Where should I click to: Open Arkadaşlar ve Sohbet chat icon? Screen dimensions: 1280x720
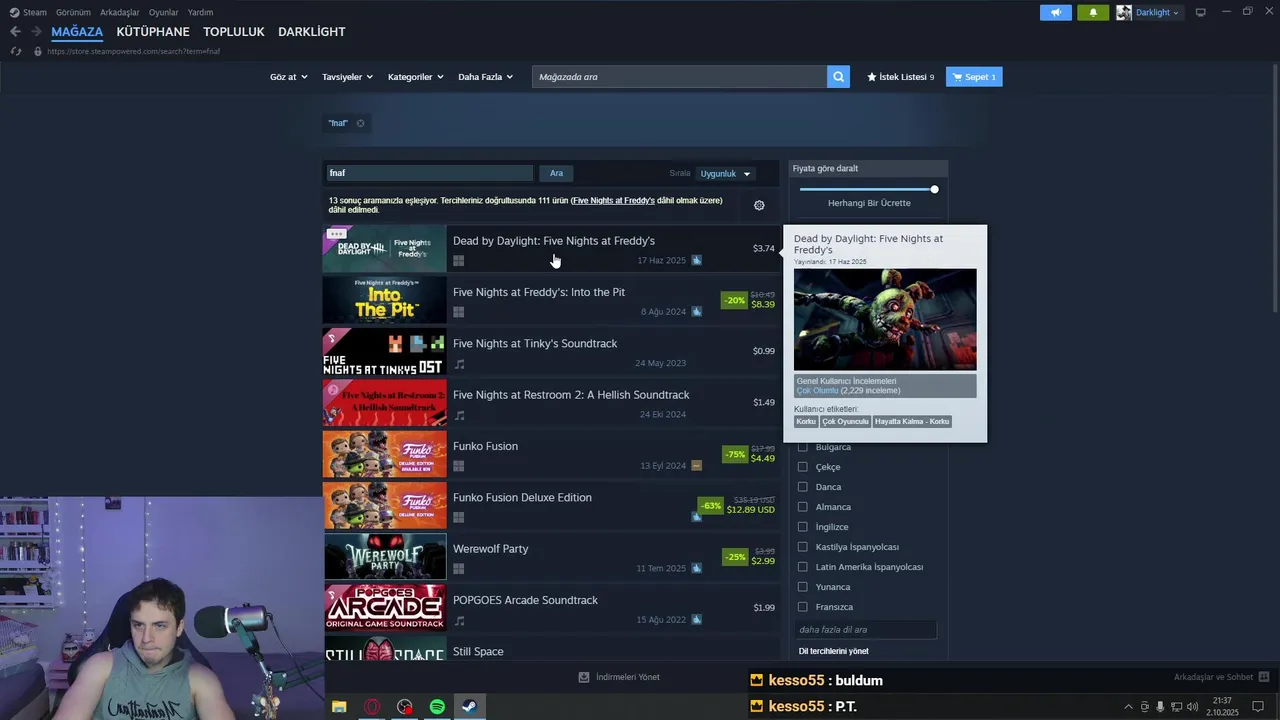tap(1264, 677)
